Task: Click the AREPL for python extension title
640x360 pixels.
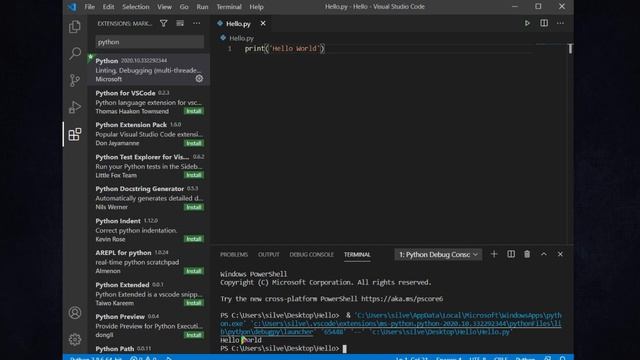Action: tap(123, 253)
